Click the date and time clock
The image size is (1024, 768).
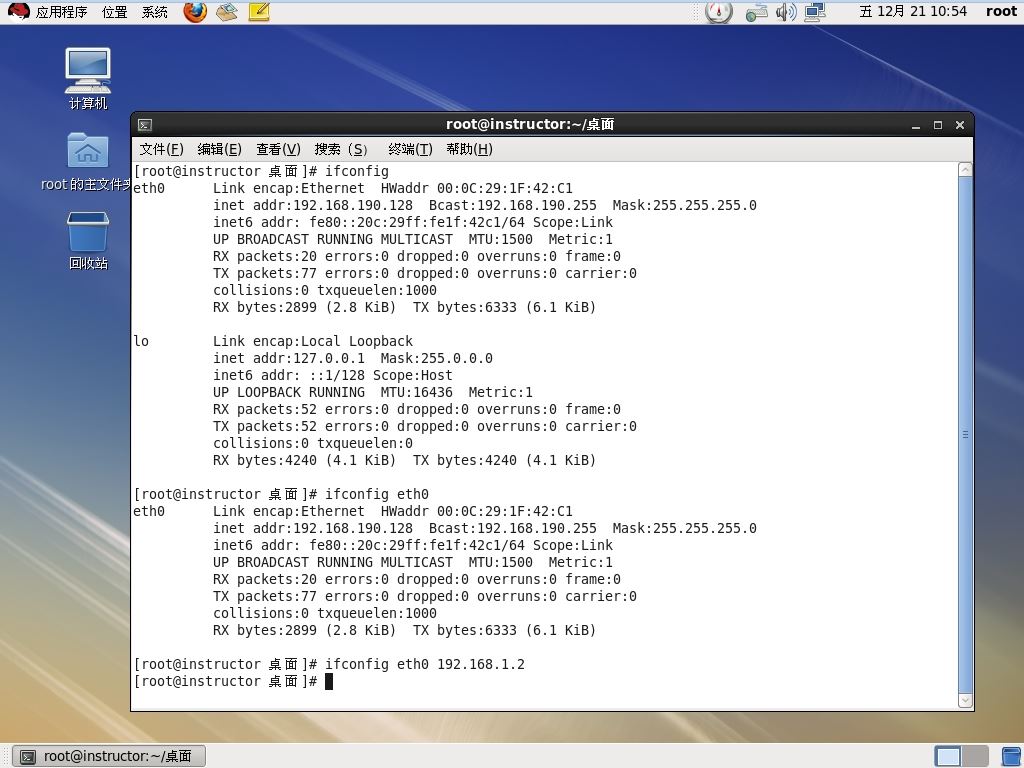pos(913,12)
